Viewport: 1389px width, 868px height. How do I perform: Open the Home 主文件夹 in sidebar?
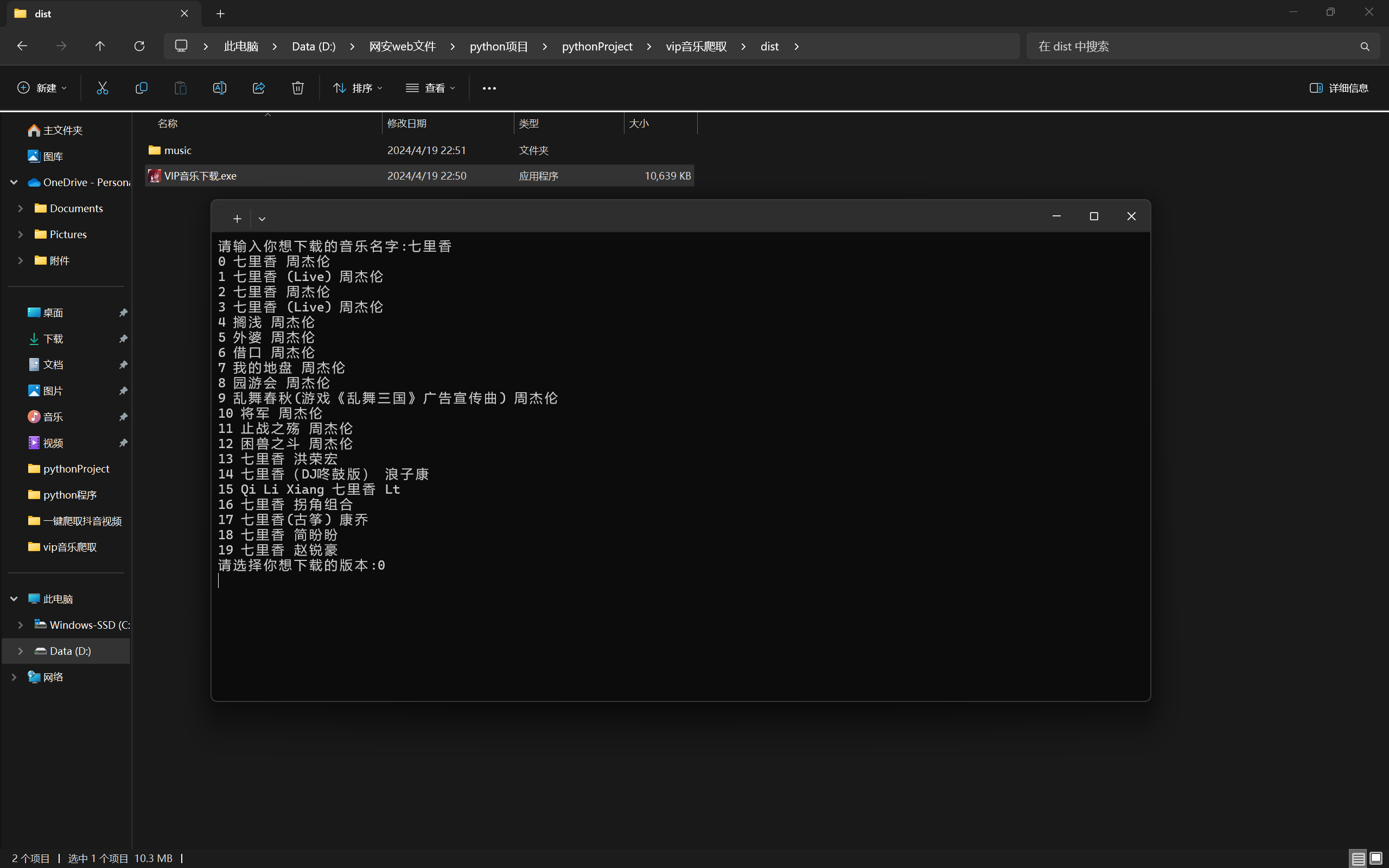click(x=55, y=130)
